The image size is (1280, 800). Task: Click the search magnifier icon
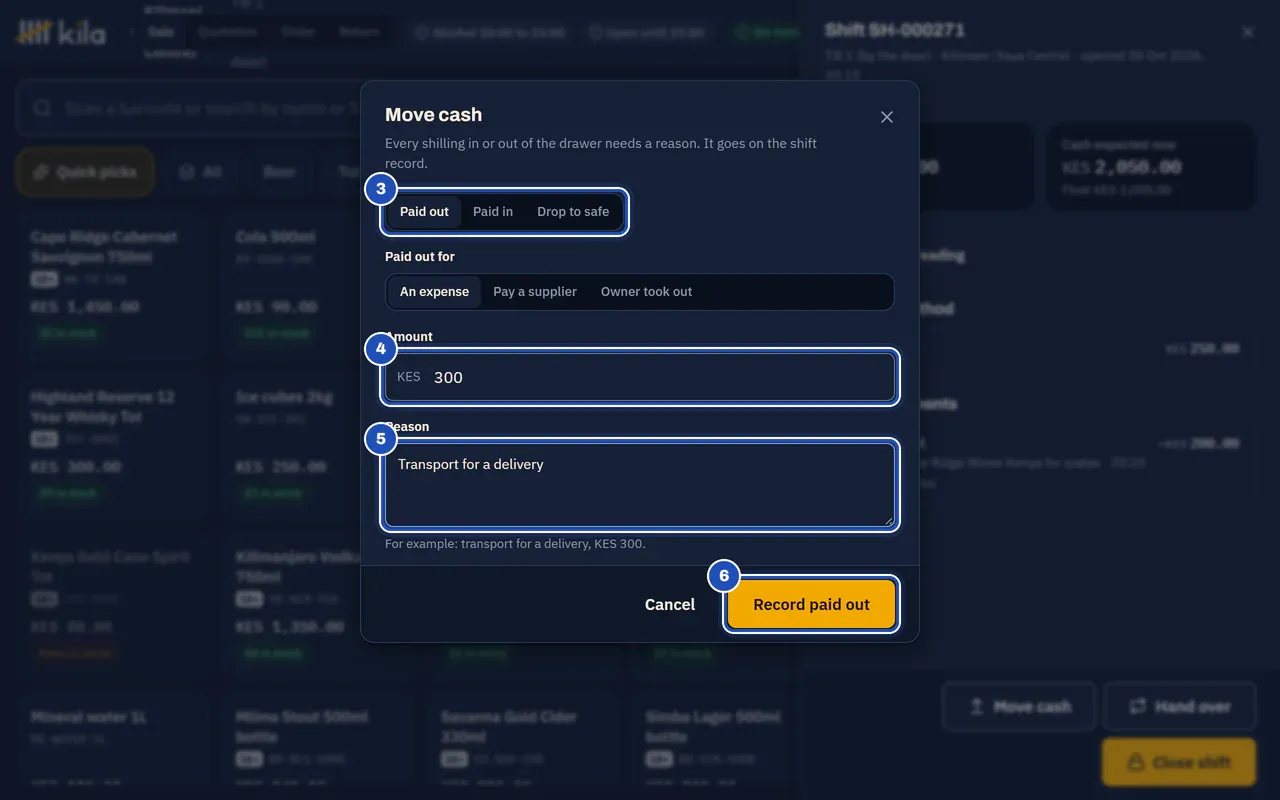click(x=42, y=108)
